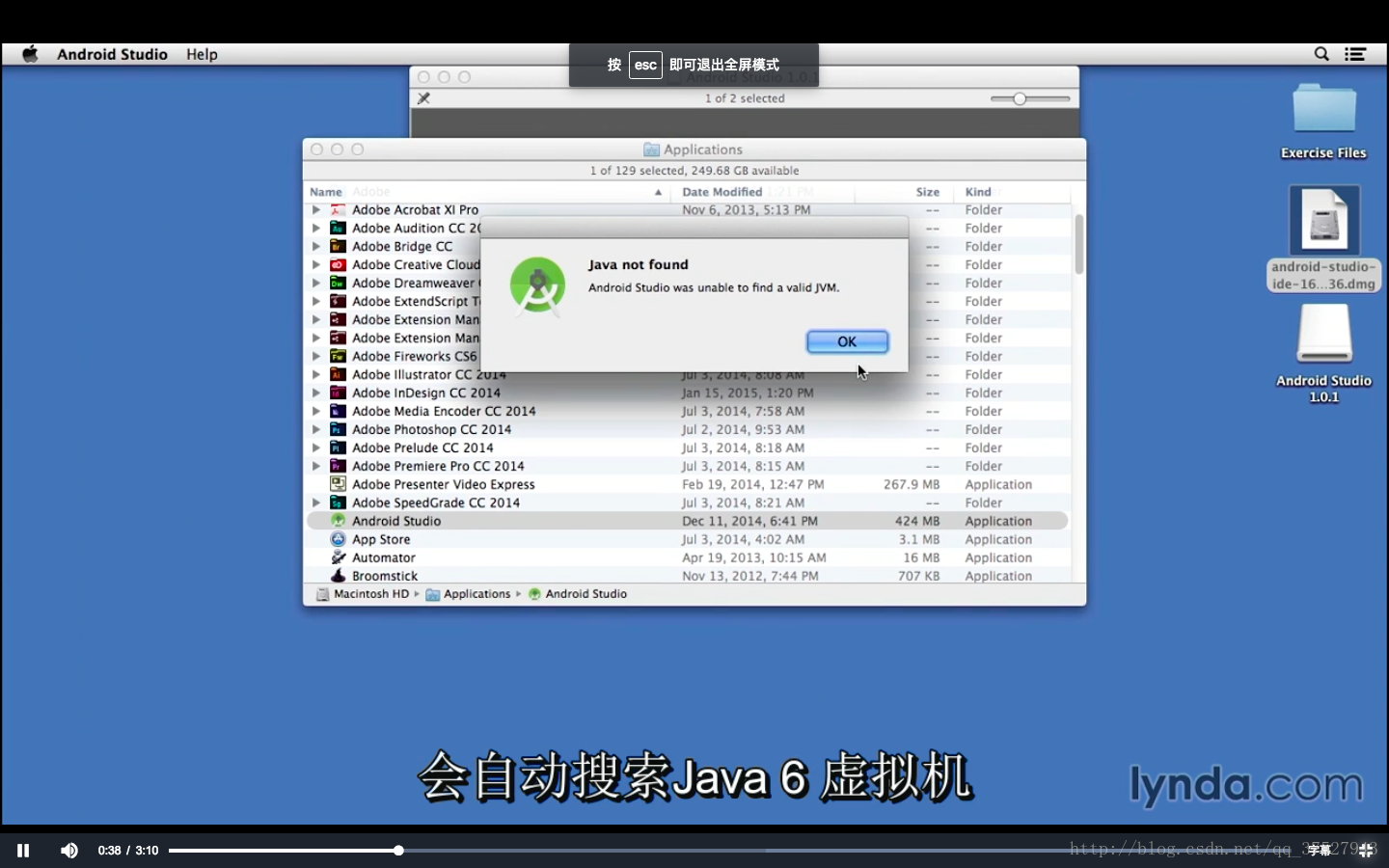Expand Adobe Dreamweaver folder
This screenshot has height=868, width=1389.
[x=315, y=283]
